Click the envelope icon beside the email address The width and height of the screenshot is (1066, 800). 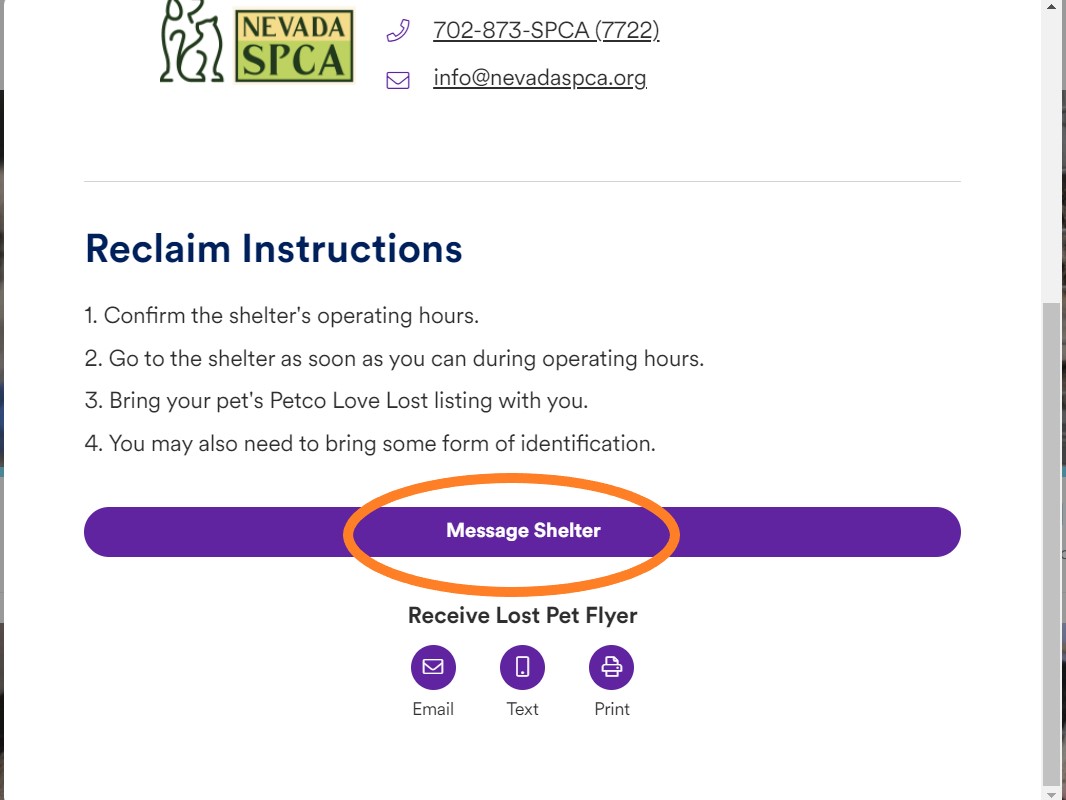tap(398, 80)
